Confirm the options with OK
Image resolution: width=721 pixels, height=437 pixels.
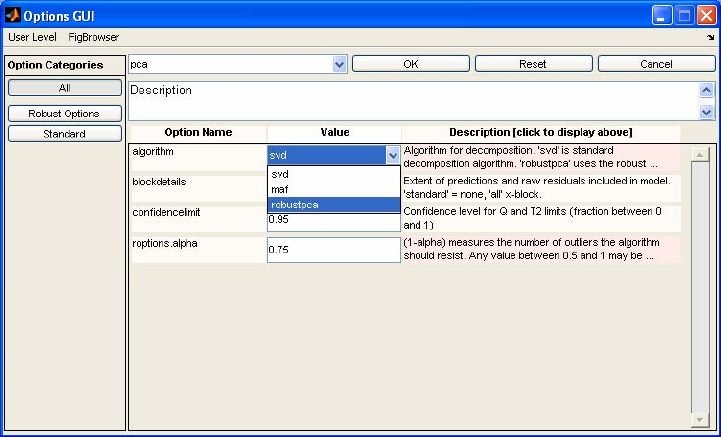[411, 64]
